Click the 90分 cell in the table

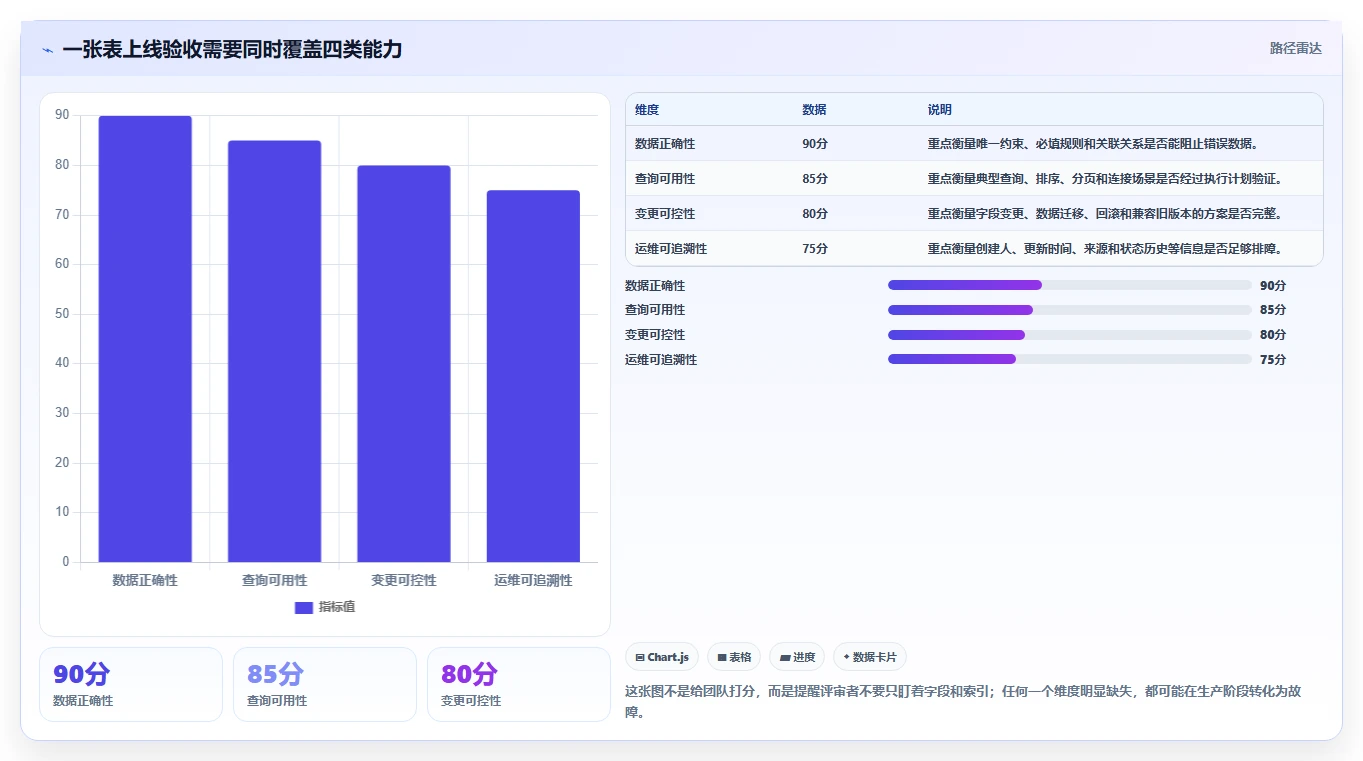point(815,144)
